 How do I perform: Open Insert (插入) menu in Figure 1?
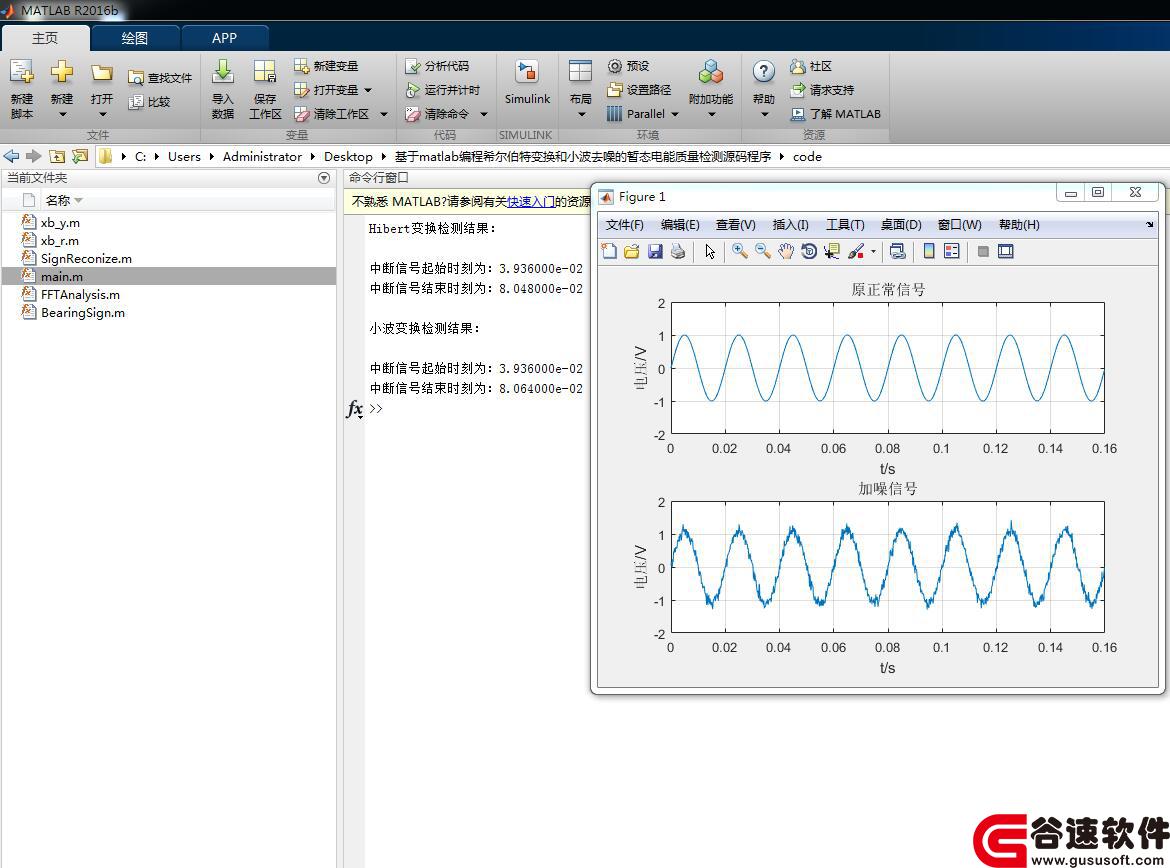tap(790, 225)
